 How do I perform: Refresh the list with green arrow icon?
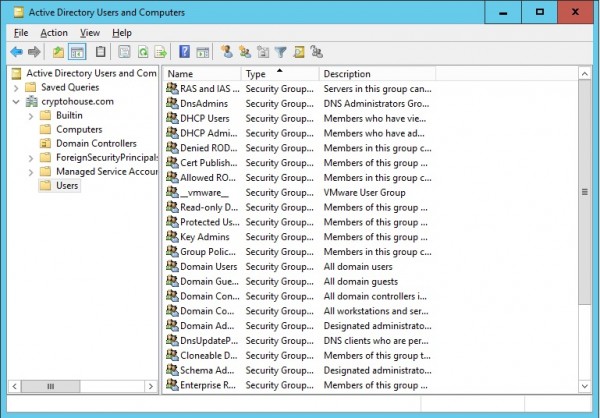[143, 52]
